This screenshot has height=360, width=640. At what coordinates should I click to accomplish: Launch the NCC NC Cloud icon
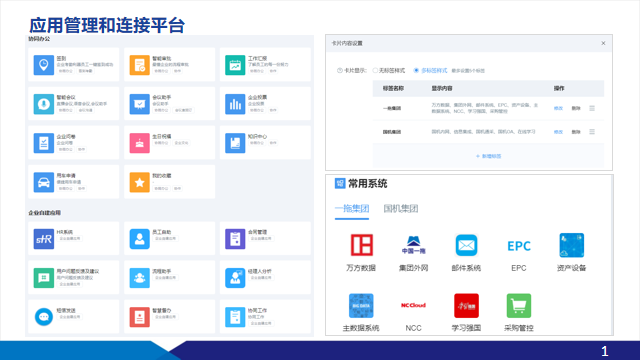coord(413,305)
